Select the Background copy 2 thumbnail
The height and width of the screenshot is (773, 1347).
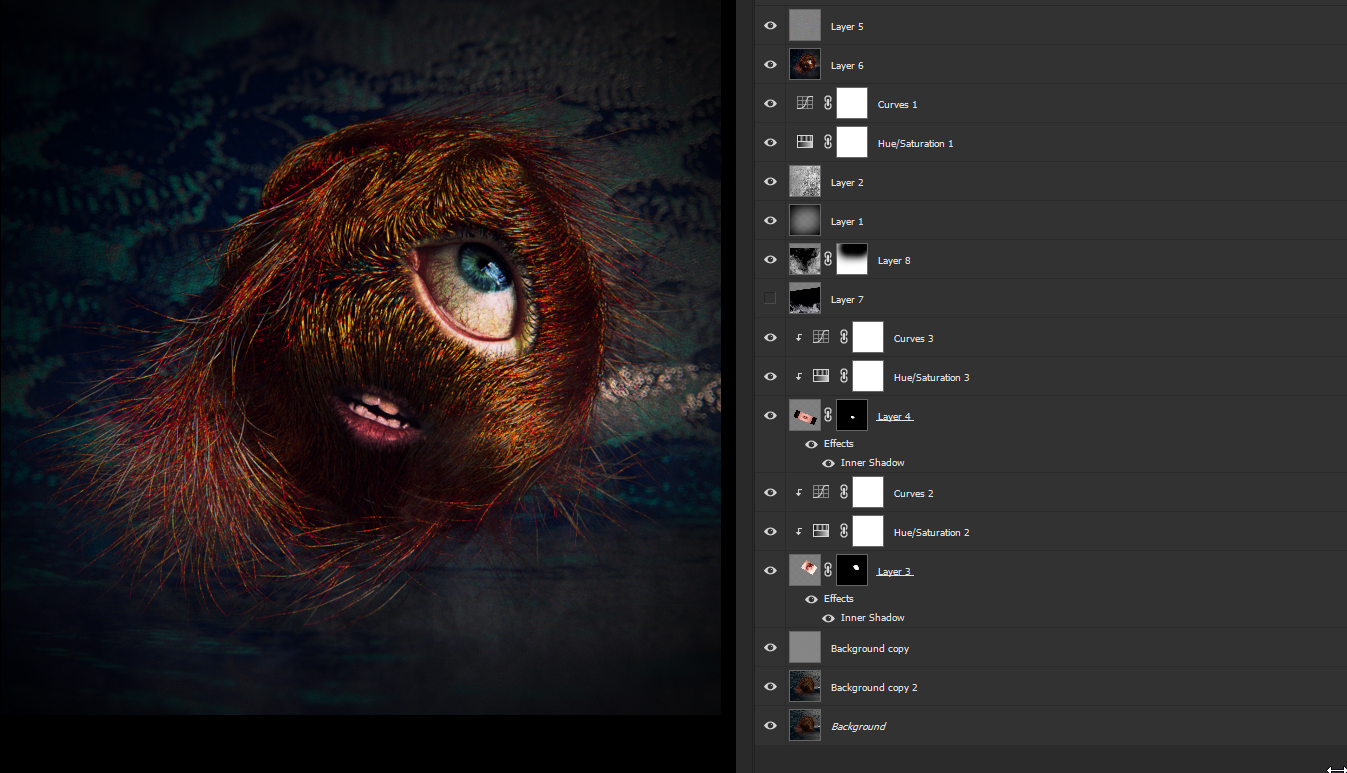tap(805, 686)
